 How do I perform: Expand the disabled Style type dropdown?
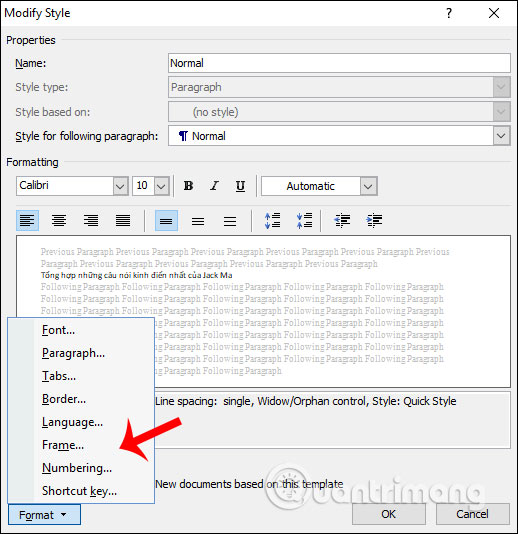(x=501, y=87)
